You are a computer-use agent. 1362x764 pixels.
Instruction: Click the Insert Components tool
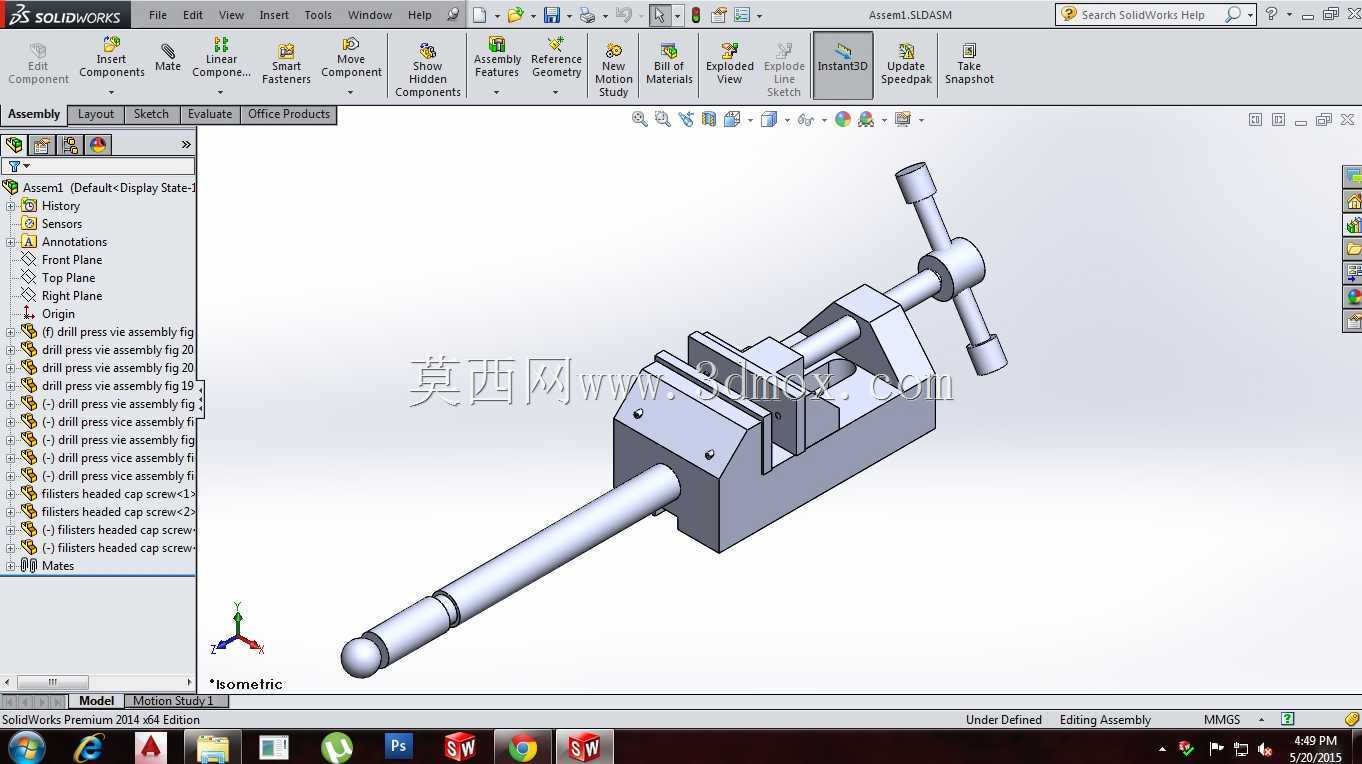pos(111,58)
